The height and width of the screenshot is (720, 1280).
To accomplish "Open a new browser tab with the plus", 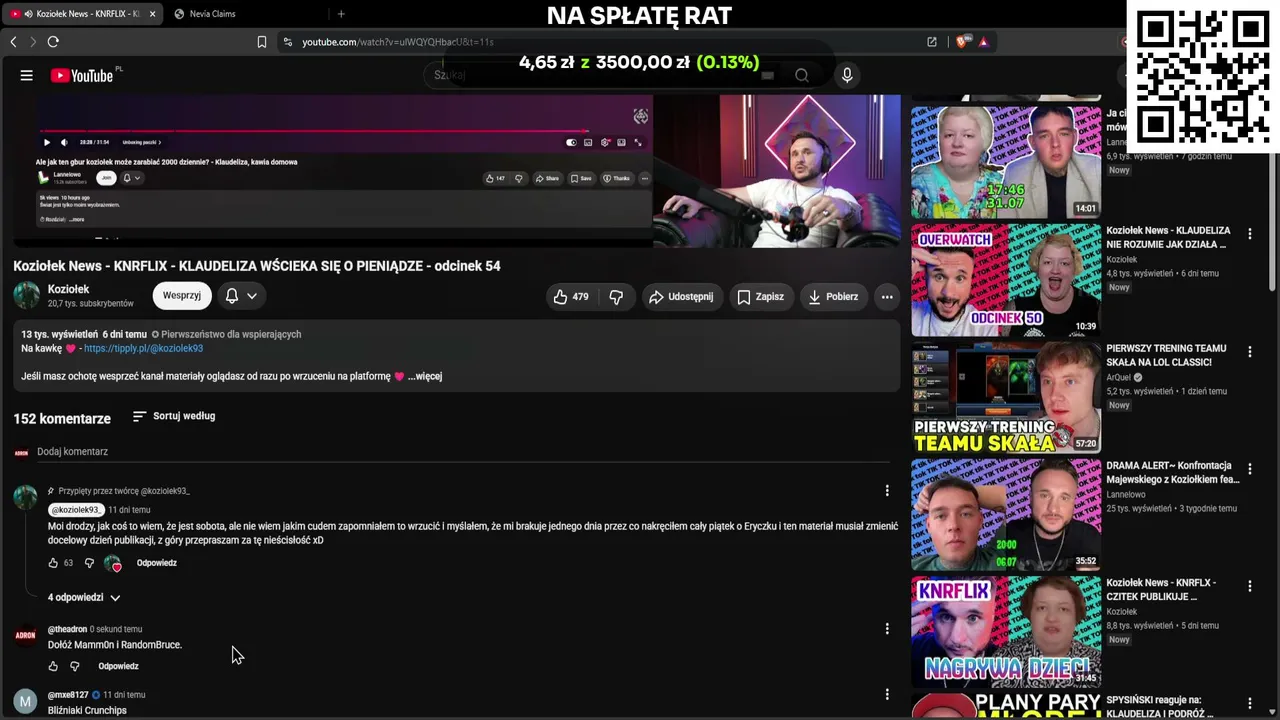I will (x=341, y=14).
